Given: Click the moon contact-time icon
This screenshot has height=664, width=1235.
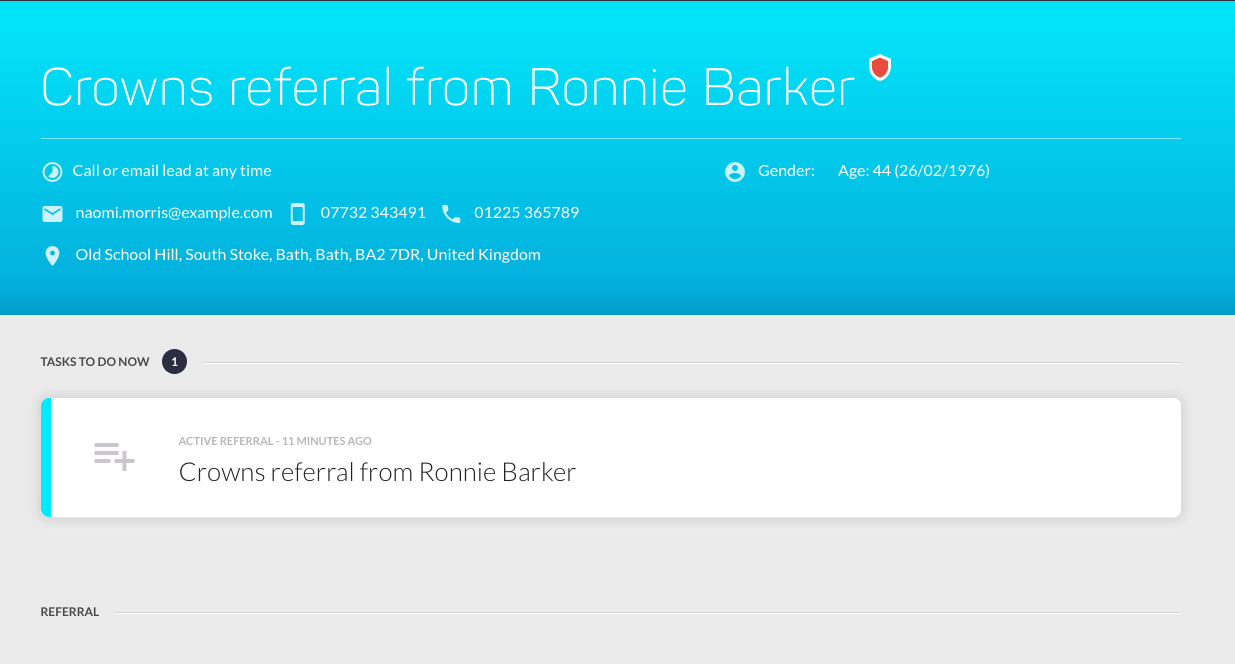Looking at the screenshot, I should [52, 172].
